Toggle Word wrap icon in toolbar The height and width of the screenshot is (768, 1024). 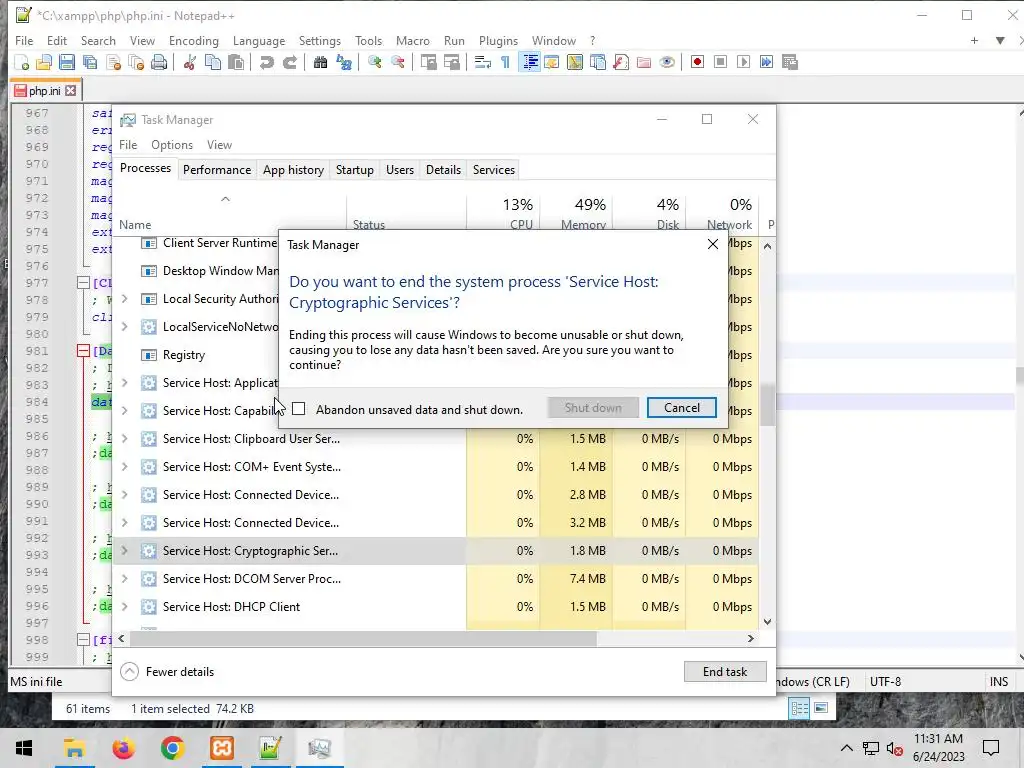click(x=483, y=62)
